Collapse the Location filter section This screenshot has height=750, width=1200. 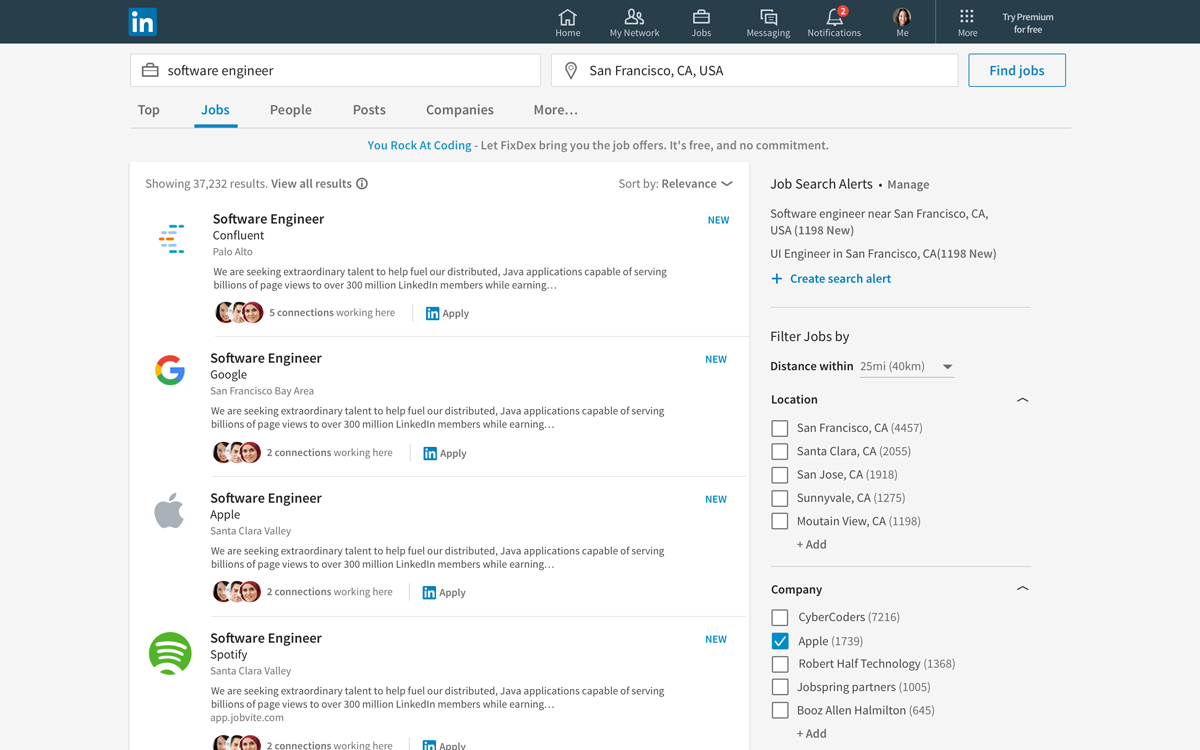pyautogui.click(x=1022, y=400)
